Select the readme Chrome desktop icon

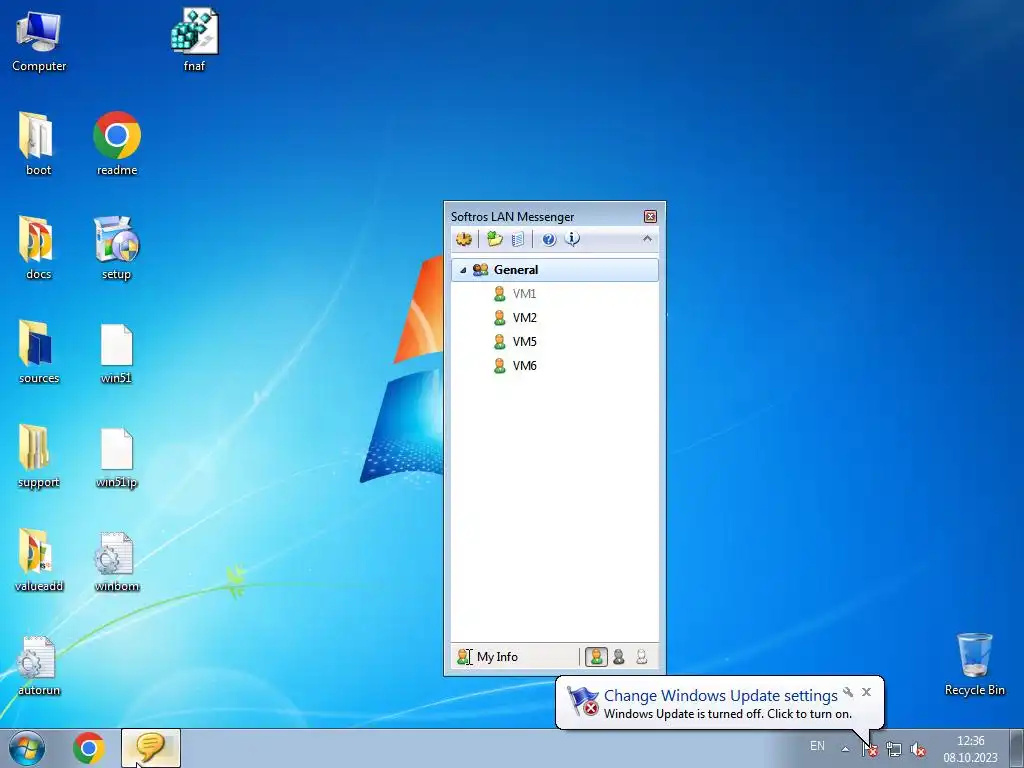(x=117, y=144)
